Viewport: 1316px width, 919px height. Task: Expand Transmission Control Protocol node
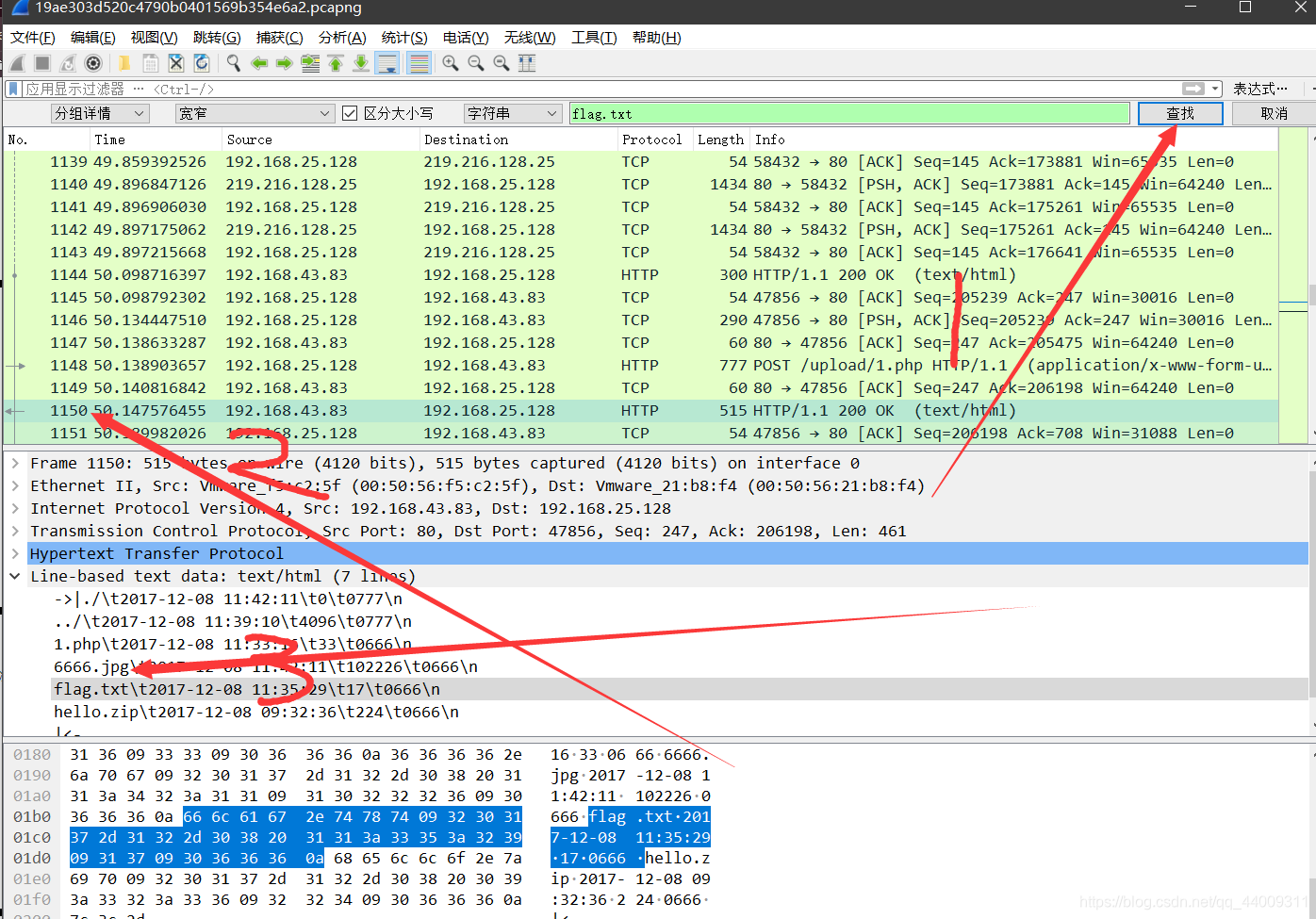16,531
